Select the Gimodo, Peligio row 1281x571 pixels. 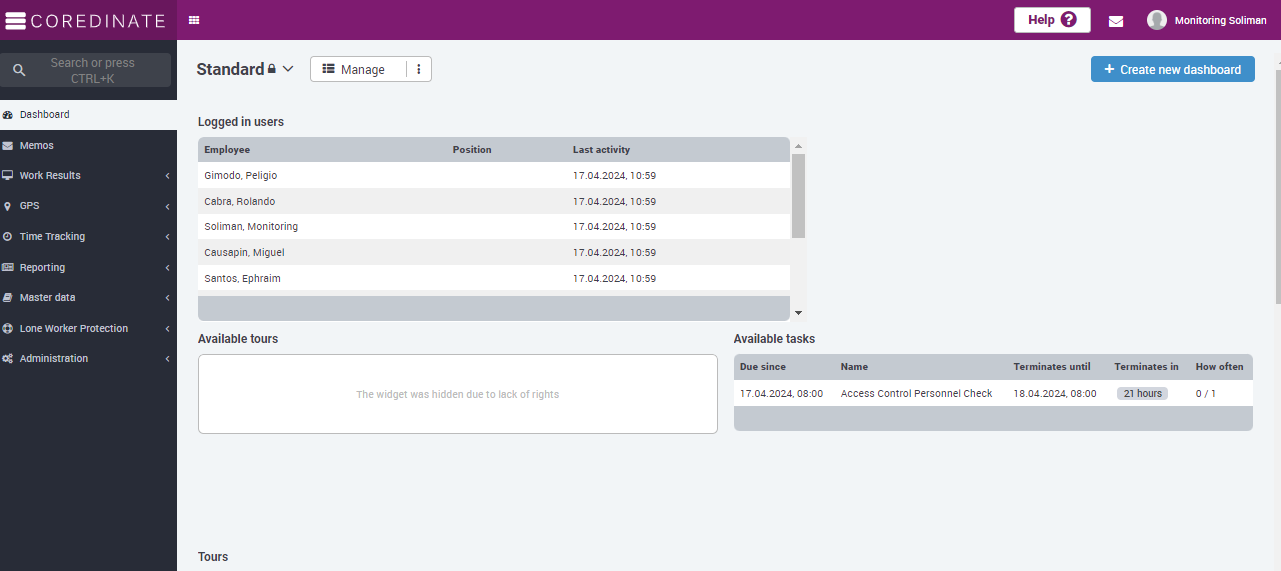pyautogui.click(x=494, y=175)
